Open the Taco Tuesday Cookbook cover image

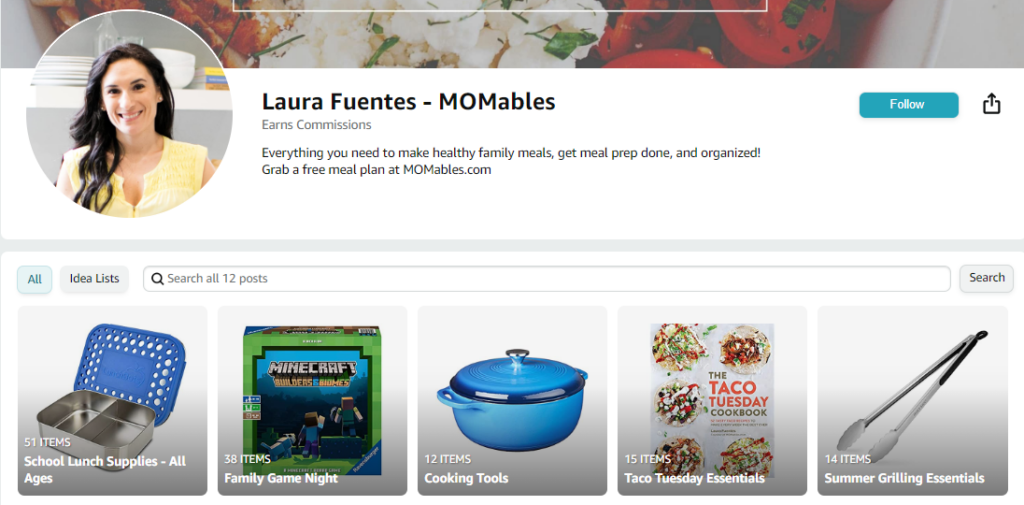pos(712,400)
